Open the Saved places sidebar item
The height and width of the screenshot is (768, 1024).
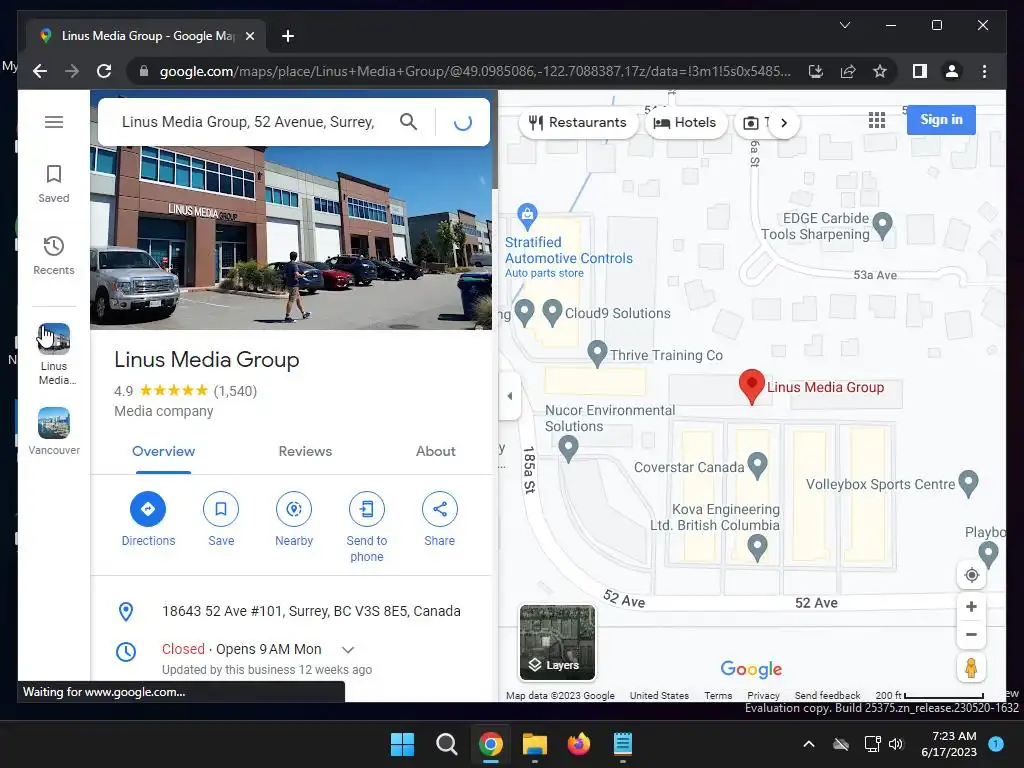[x=54, y=184]
